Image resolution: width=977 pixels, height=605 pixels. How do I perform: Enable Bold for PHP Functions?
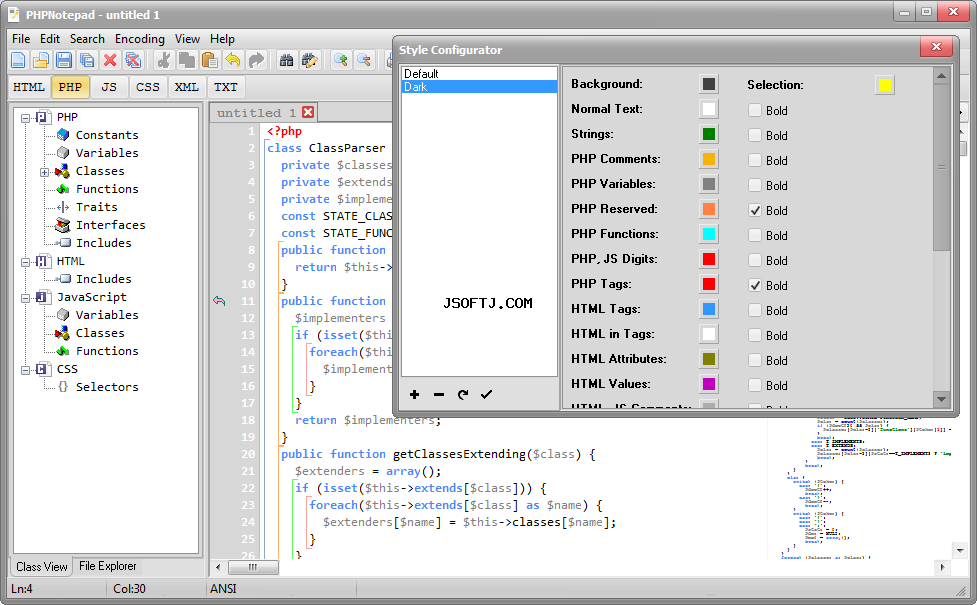click(x=755, y=235)
